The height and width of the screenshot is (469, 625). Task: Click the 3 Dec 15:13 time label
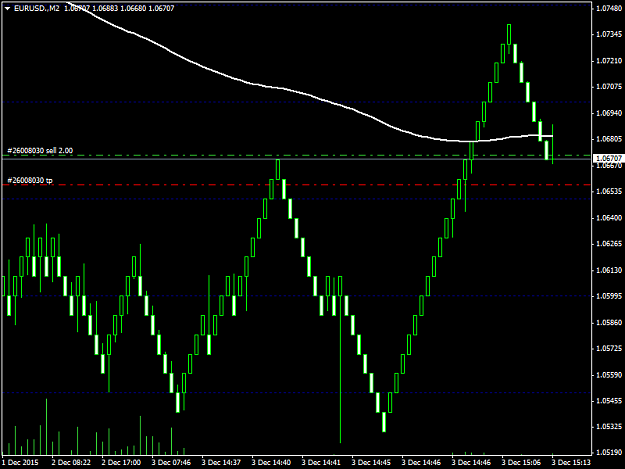click(571, 463)
